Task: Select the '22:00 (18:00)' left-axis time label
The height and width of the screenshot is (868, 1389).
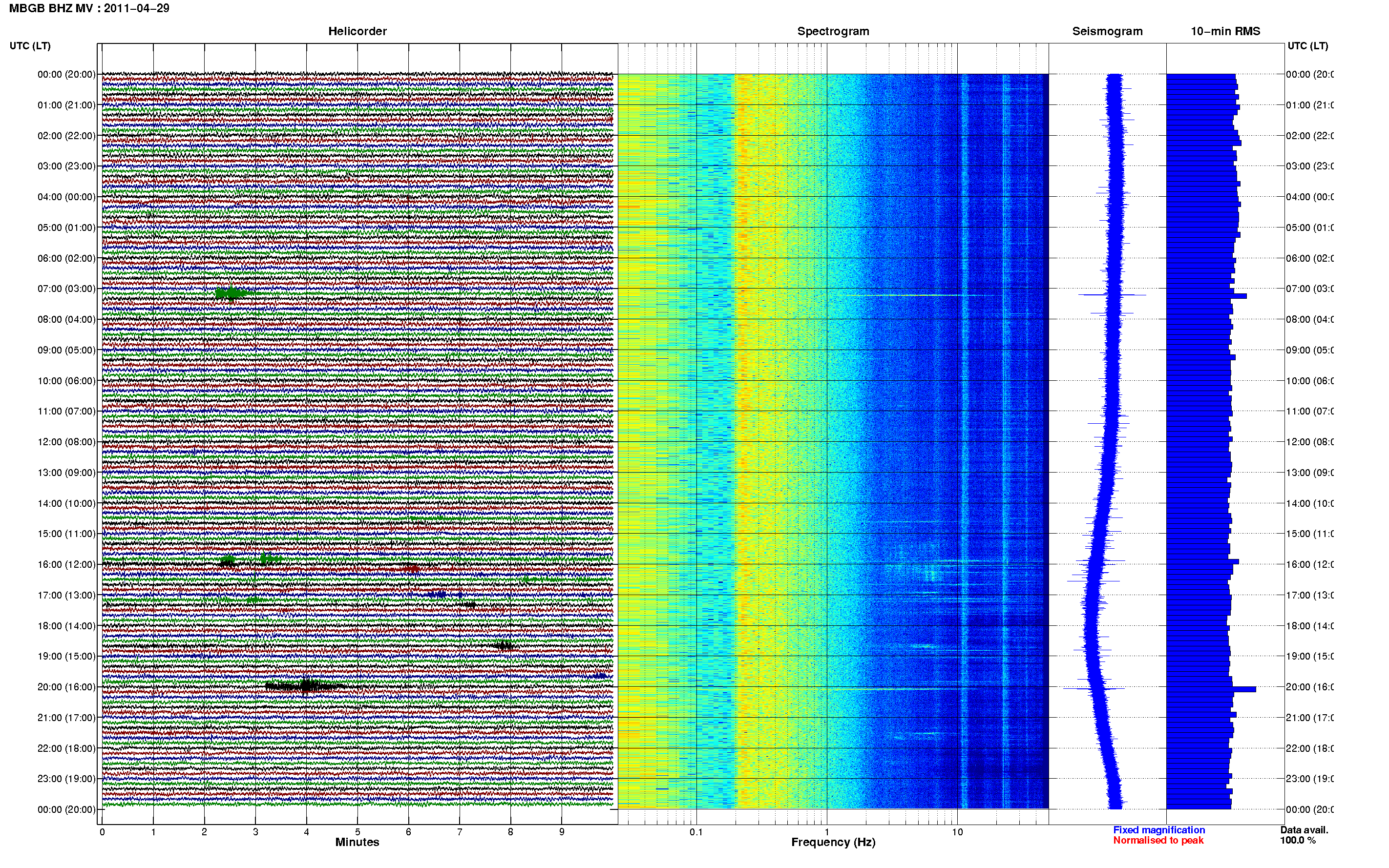Action: tap(66, 748)
